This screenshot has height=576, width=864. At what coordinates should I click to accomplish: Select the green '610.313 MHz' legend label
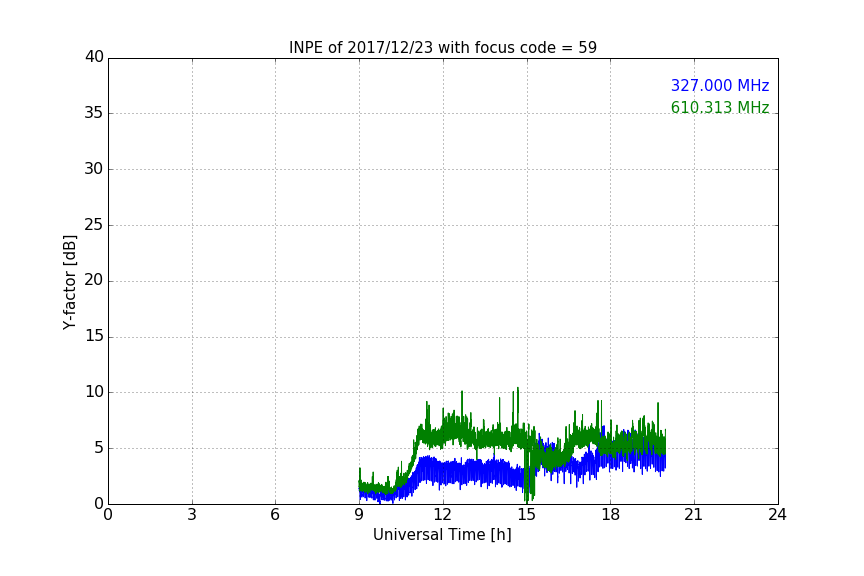[x=720, y=107]
